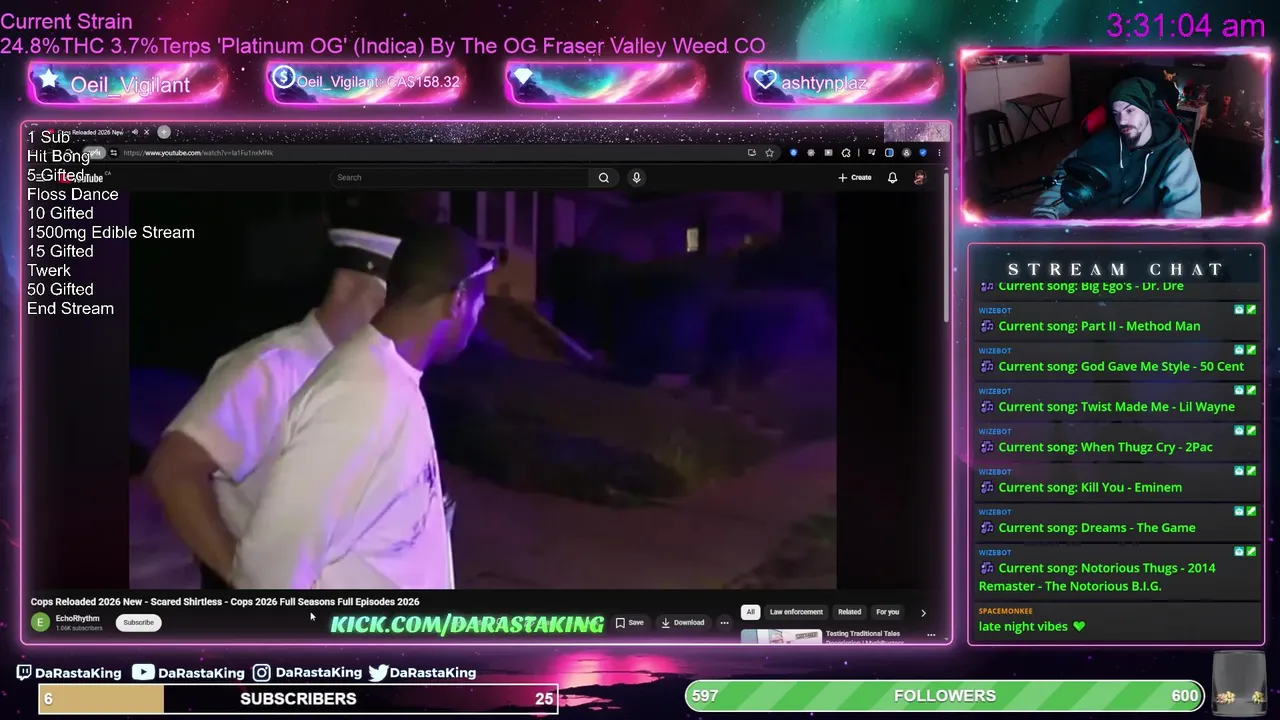
Task: Open the video's more actions ellipsis
Action: coord(724,622)
